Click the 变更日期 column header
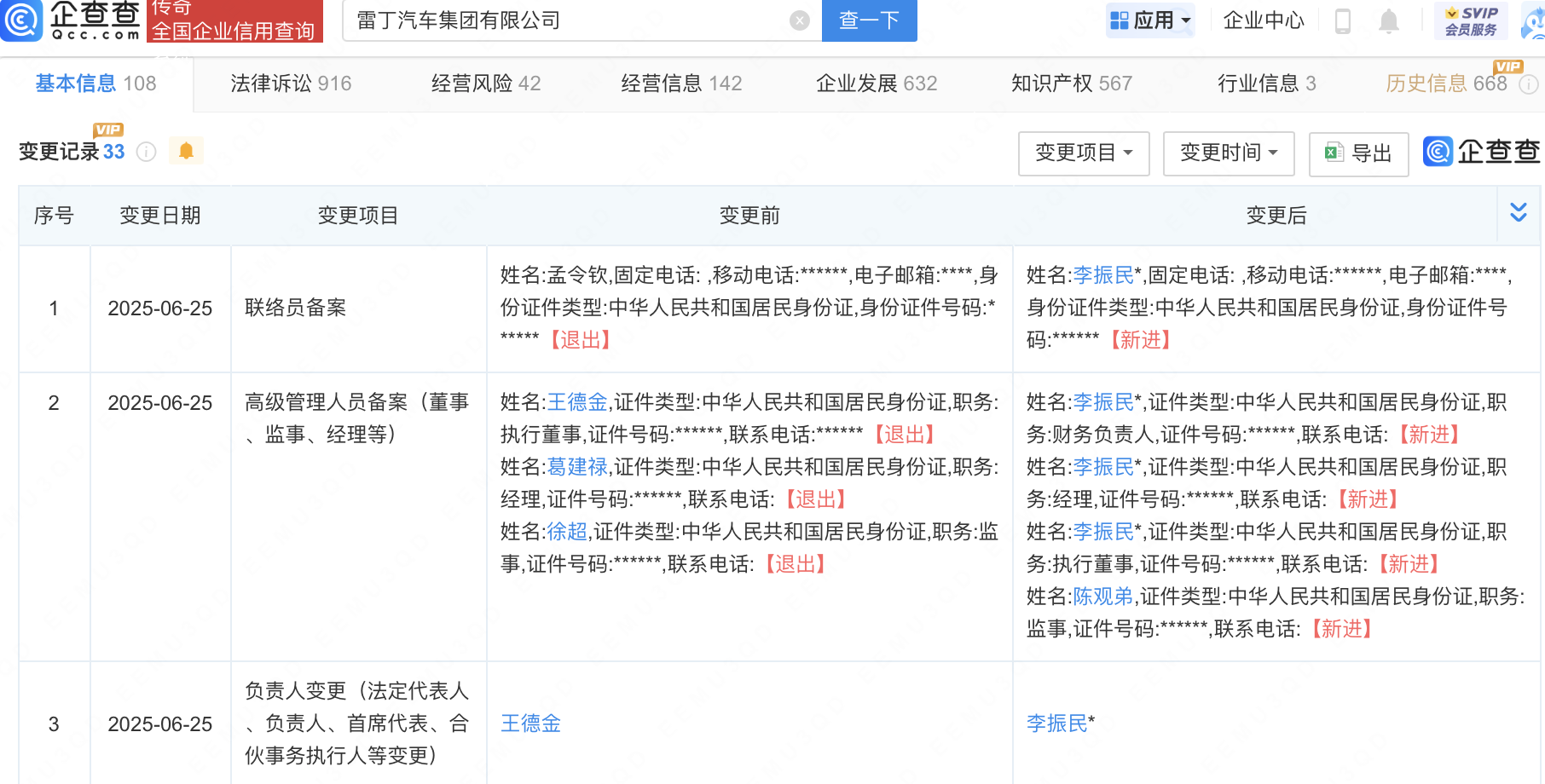 coord(160,216)
